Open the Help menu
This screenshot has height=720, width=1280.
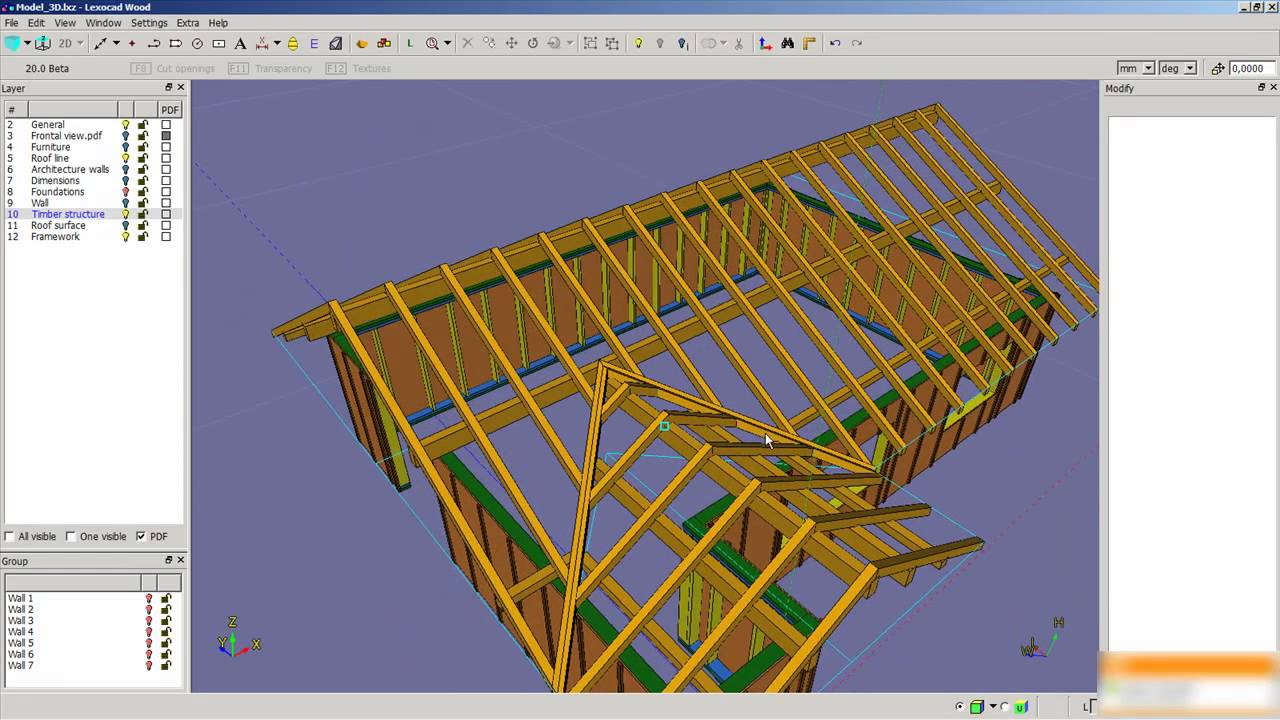[x=218, y=22]
